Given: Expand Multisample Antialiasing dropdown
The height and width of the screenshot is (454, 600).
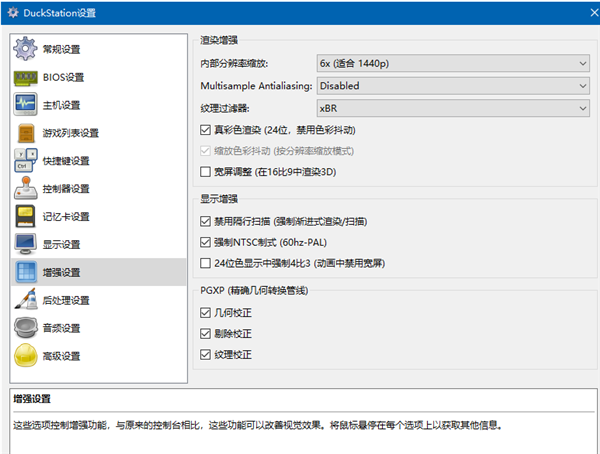Looking at the screenshot, I should point(452,86).
